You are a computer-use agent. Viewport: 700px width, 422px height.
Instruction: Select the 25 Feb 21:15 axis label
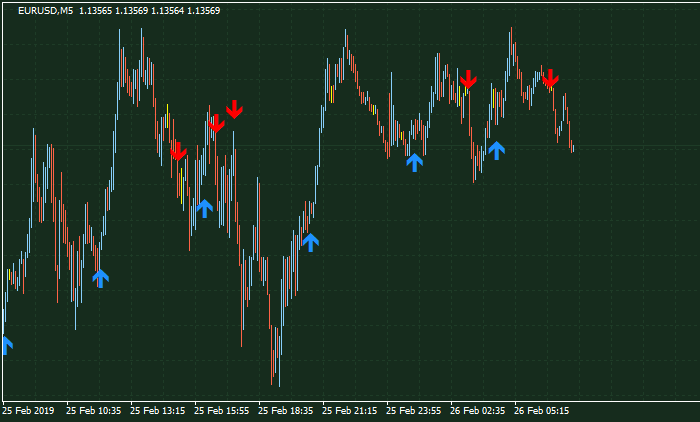click(x=350, y=410)
